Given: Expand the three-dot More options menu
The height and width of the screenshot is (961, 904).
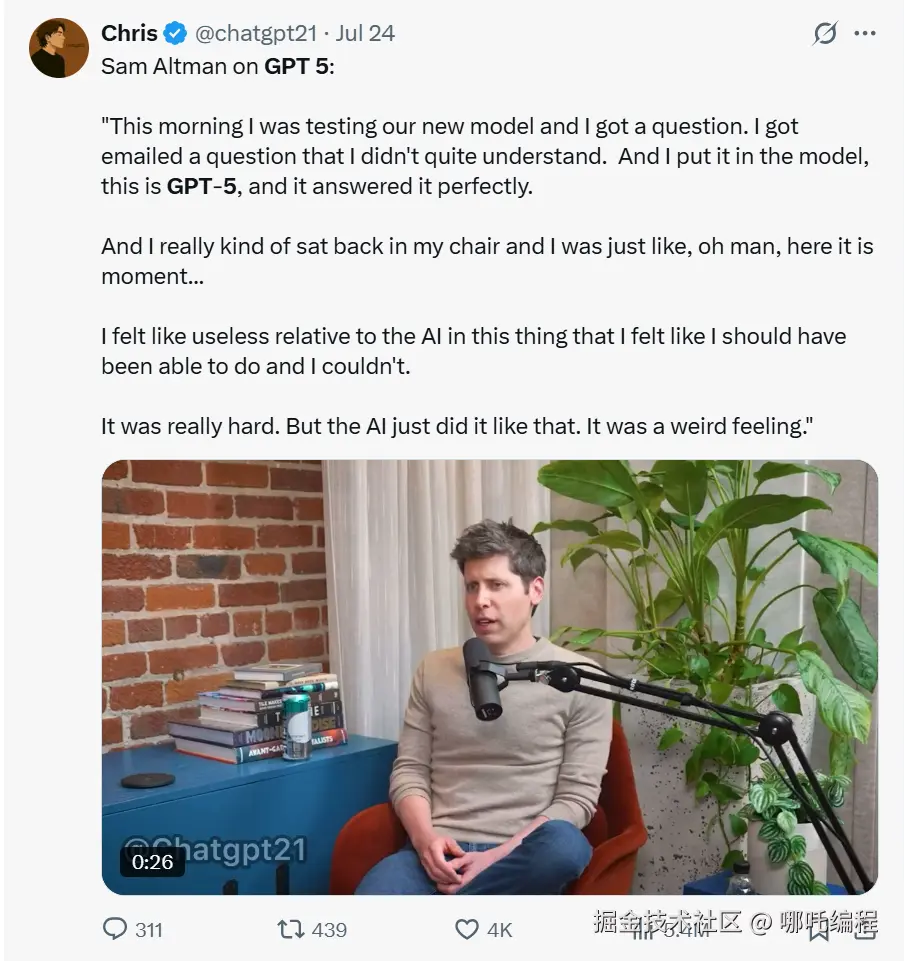Looking at the screenshot, I should point(865,33).
